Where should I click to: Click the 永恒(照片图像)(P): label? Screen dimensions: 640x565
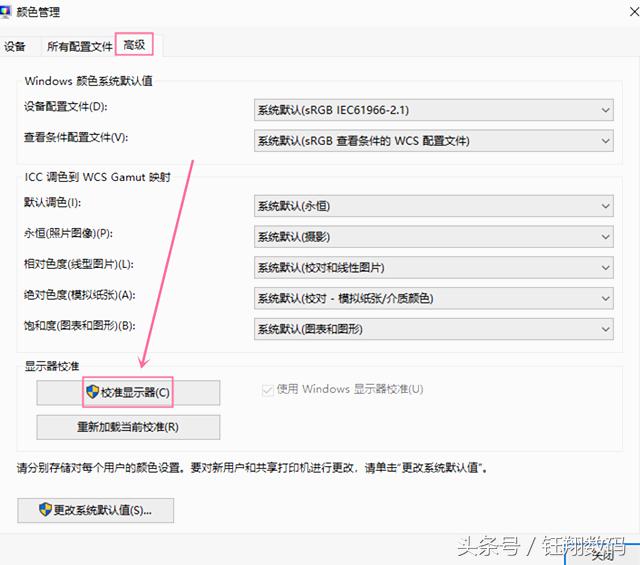(x=68, y=234)
